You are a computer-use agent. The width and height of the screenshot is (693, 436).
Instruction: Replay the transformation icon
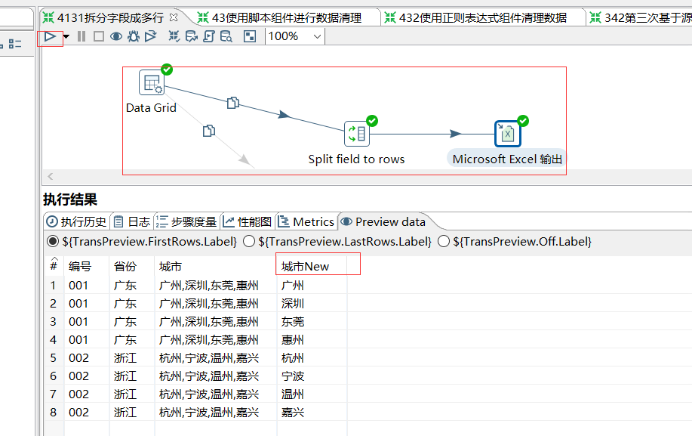(150, 36)
